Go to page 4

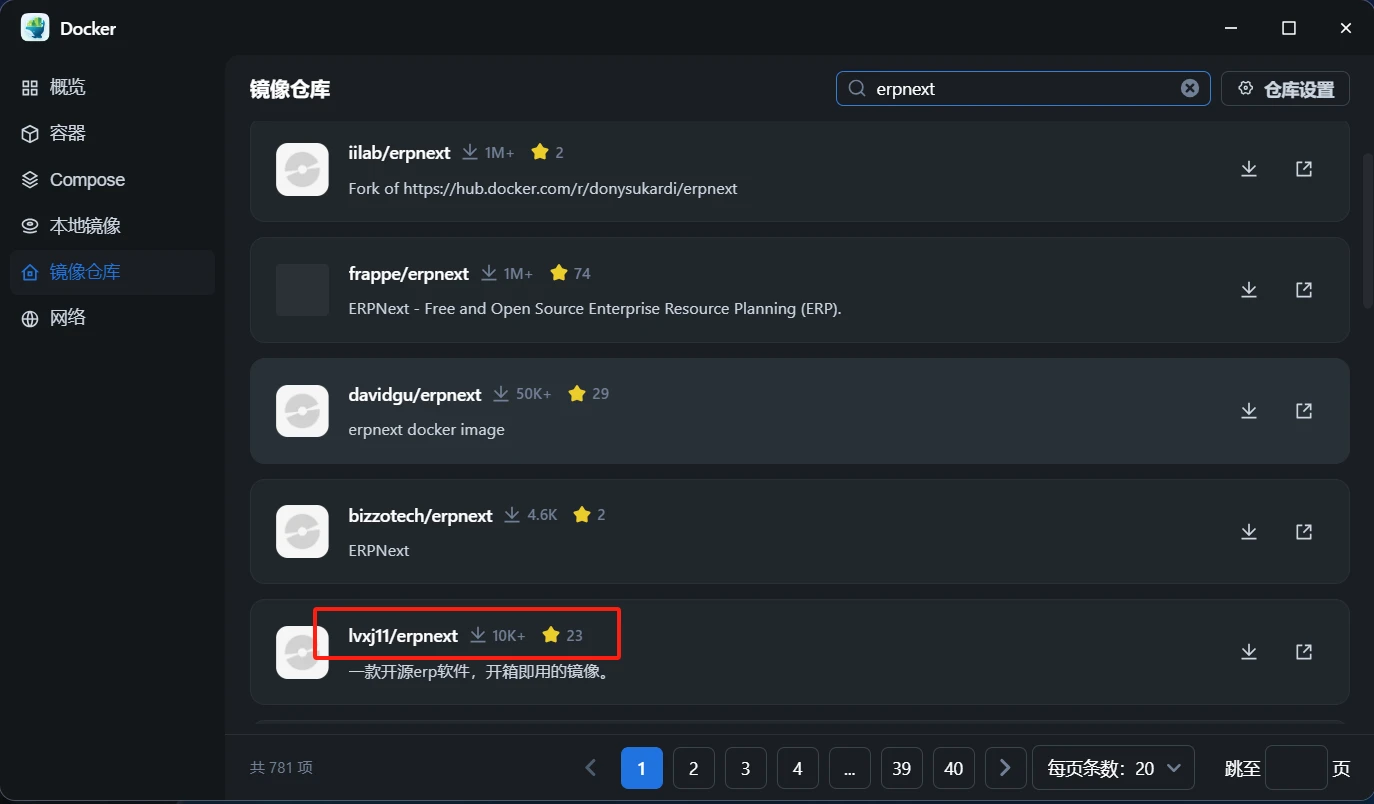[x=798, y=768]
